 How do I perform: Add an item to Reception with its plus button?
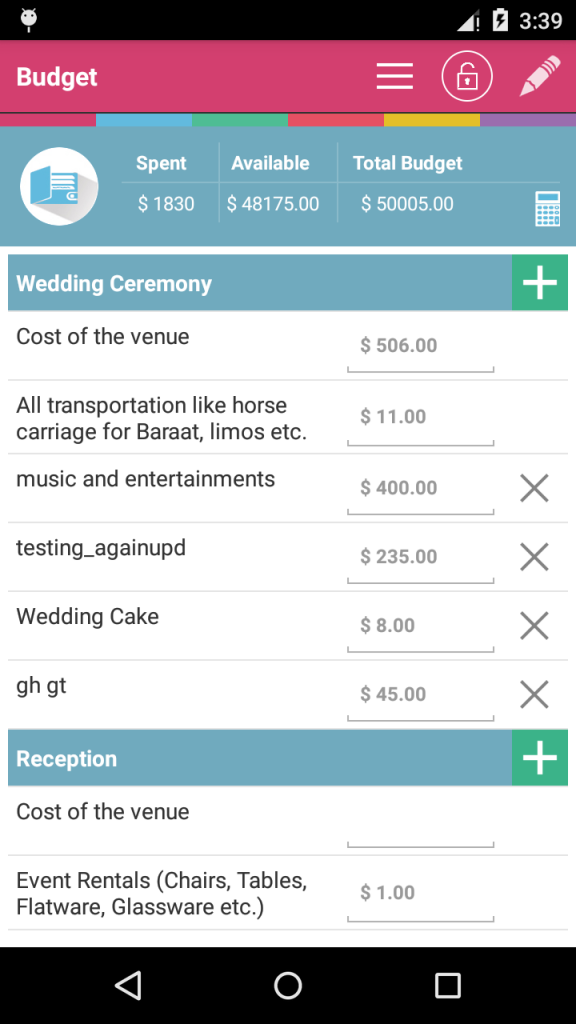click(x=539, y=758)
